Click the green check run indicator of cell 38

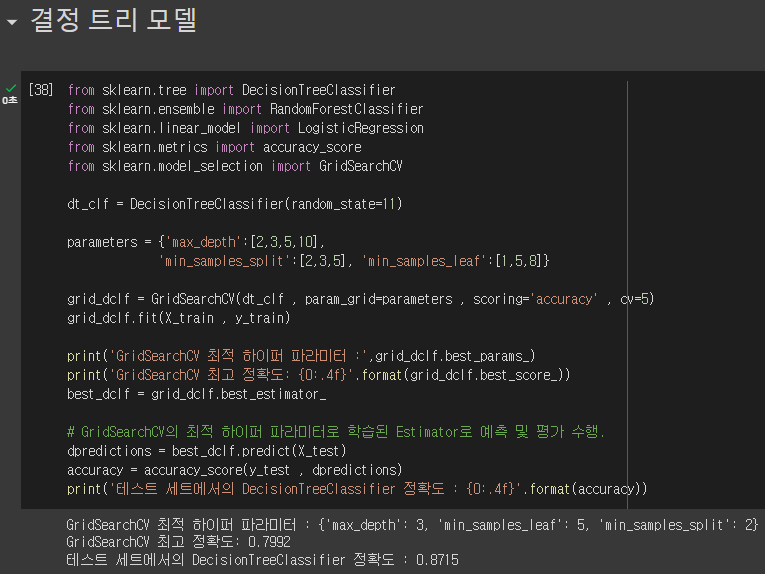tap(11, 88)
